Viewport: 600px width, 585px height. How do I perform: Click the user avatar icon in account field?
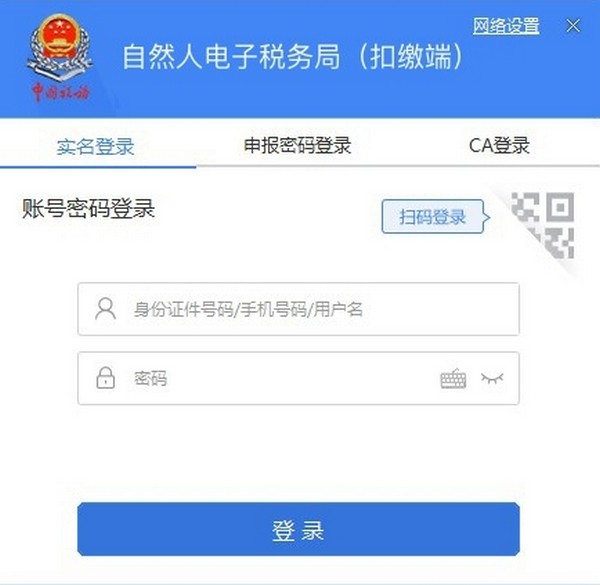[105, 309]
